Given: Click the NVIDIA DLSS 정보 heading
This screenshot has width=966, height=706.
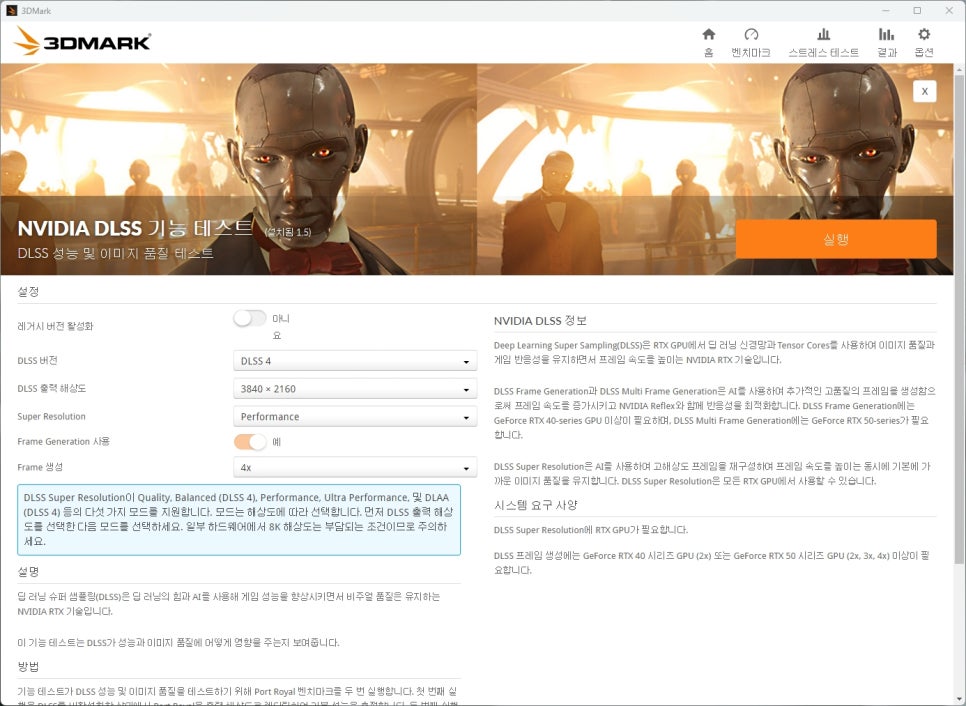Looking at the screenshot, I should tap(540, 321).
